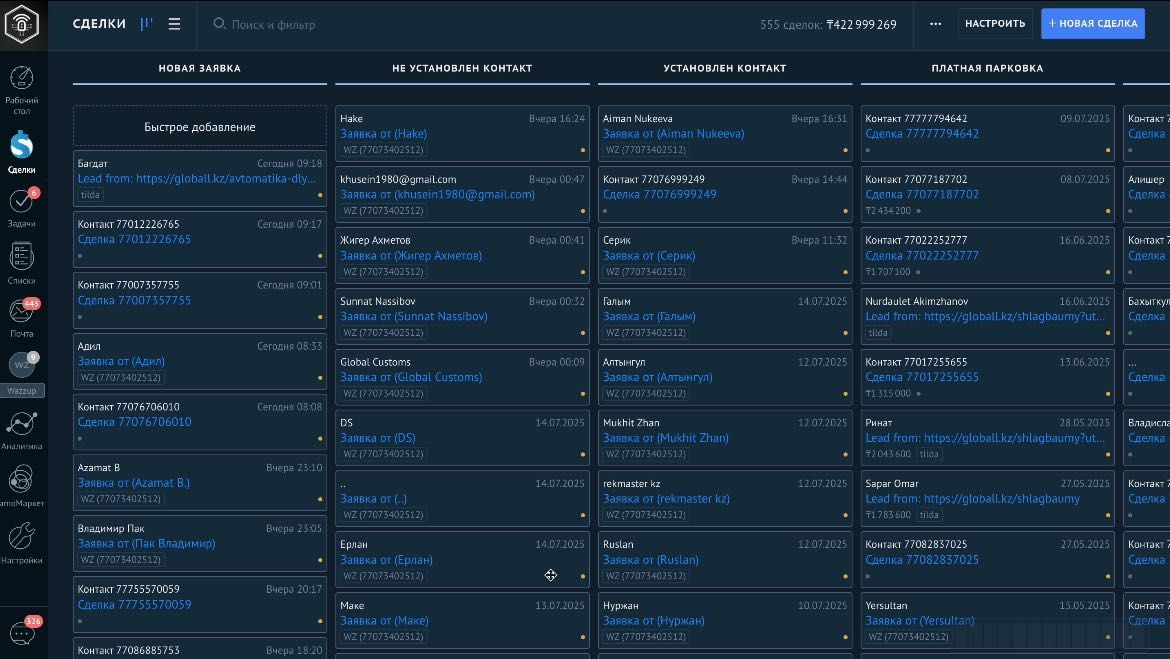Click tilda tag on Sapar Omar card
Viewport: 1170px width, 659px height.
929,515
